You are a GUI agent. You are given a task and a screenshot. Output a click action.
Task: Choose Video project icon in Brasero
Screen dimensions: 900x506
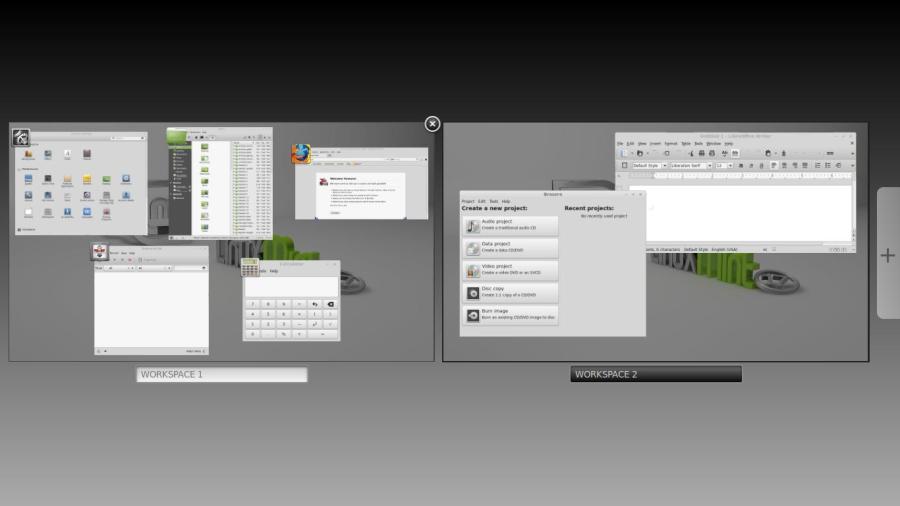[x=472, y=271]
